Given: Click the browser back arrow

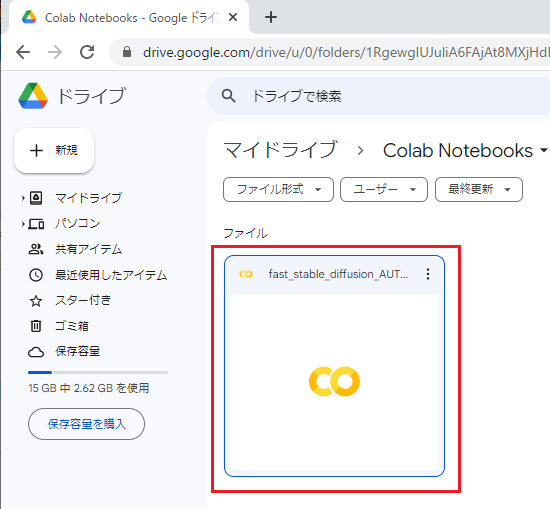Looking at the screenshot, I should tap(23, 53).
